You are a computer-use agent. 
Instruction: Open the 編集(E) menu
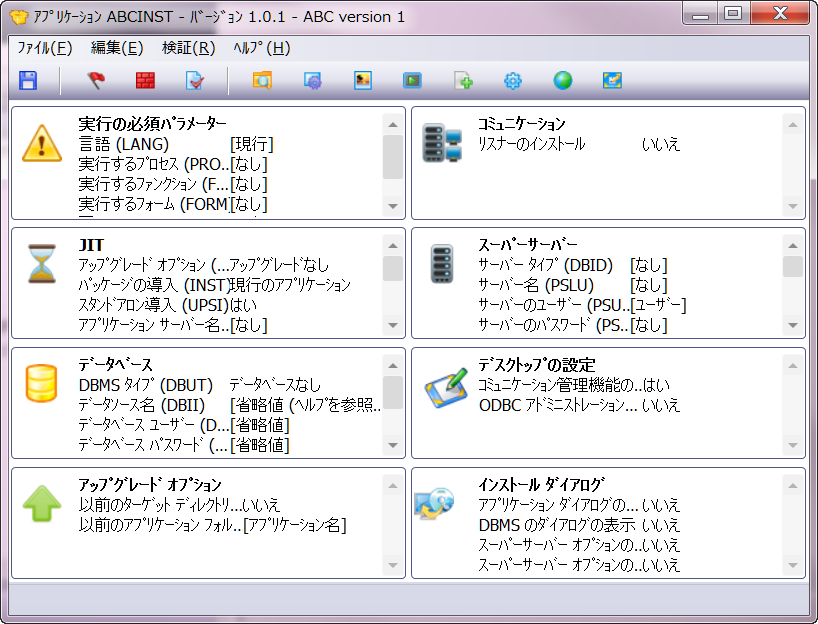(117, 48)
